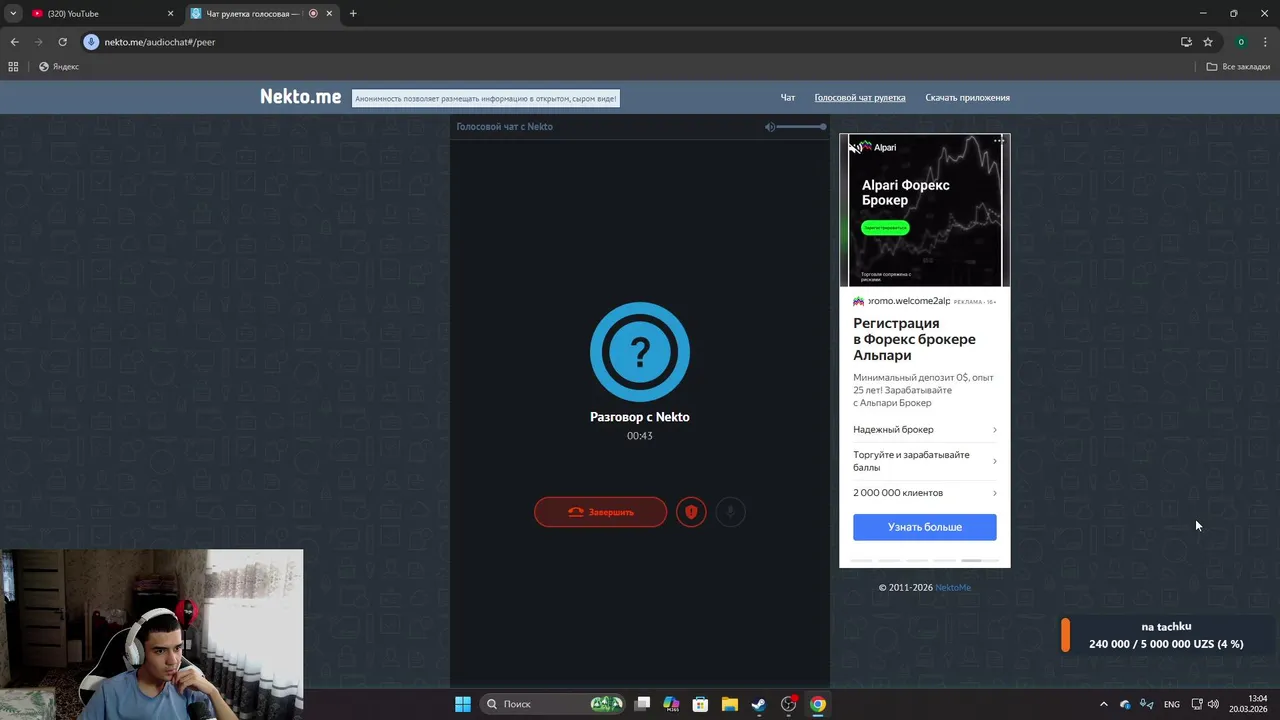Click green register button in Alpari ad
The image size is (1280, 720).
pos(885,228)
